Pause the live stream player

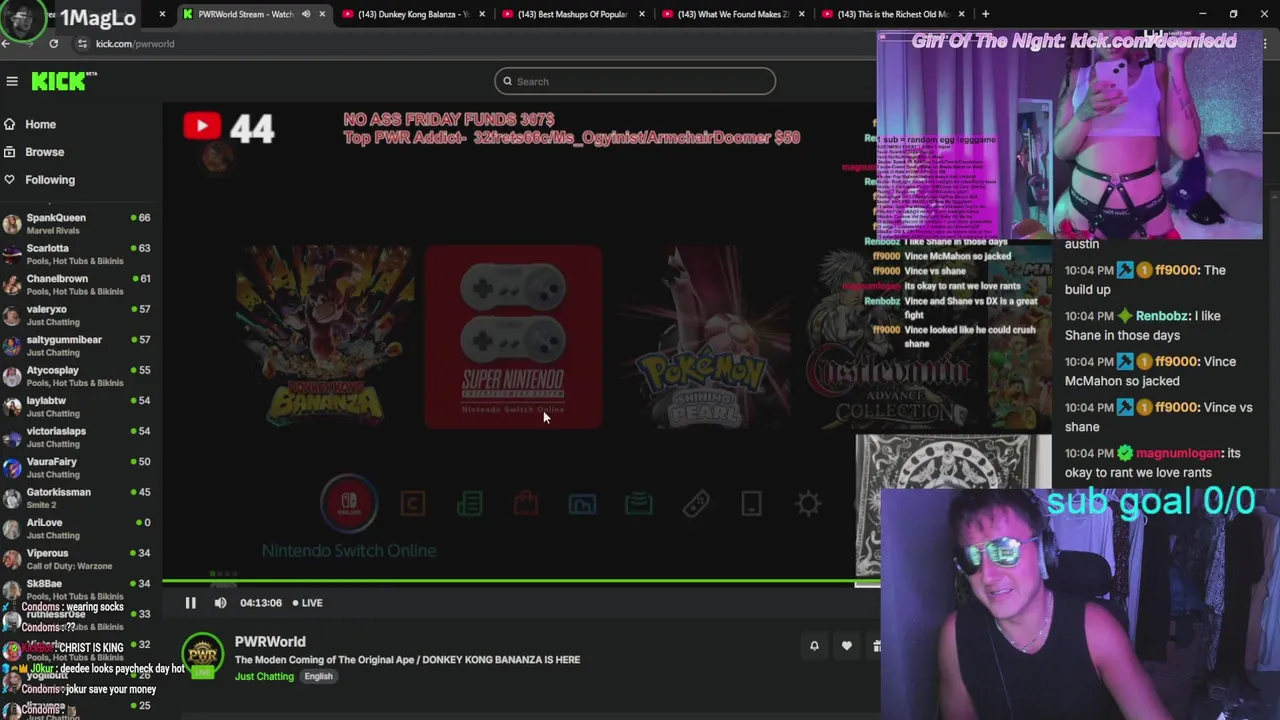190,603
